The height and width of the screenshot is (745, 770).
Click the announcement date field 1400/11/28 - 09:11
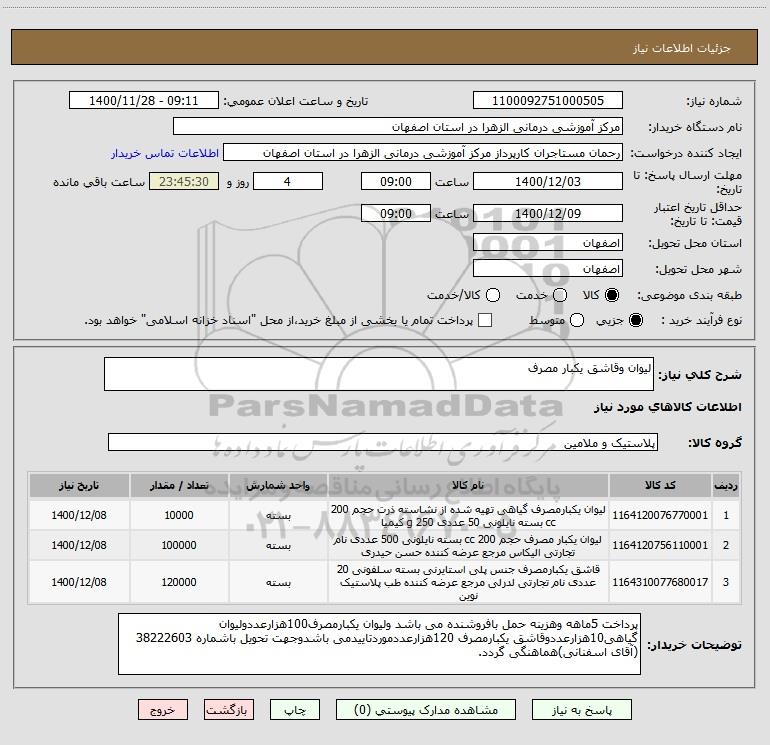point(144,101)
